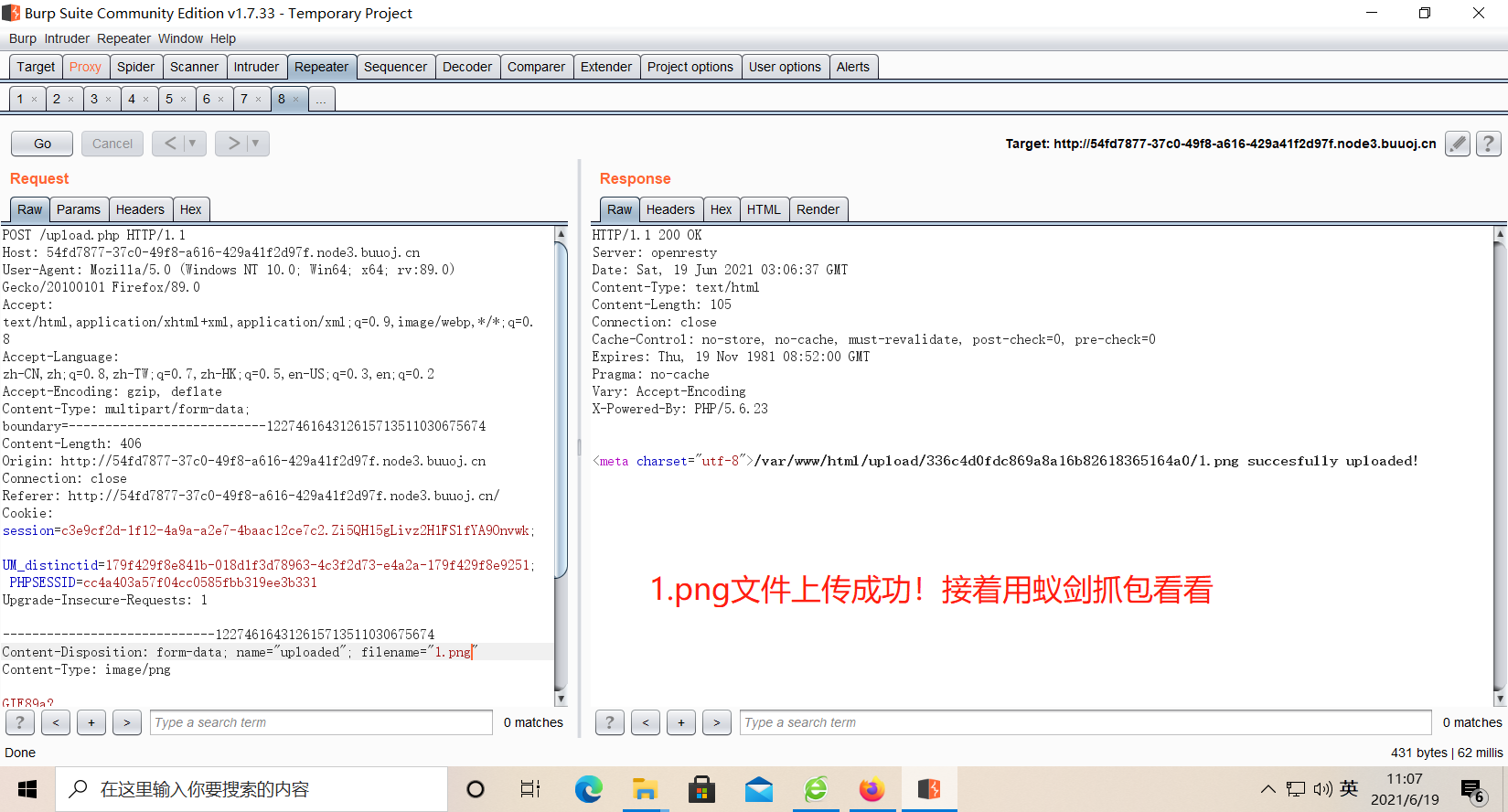Show hidden system tray icons
The image size is (1508, 812).
pyautogui.click(x=1267, y=789)
